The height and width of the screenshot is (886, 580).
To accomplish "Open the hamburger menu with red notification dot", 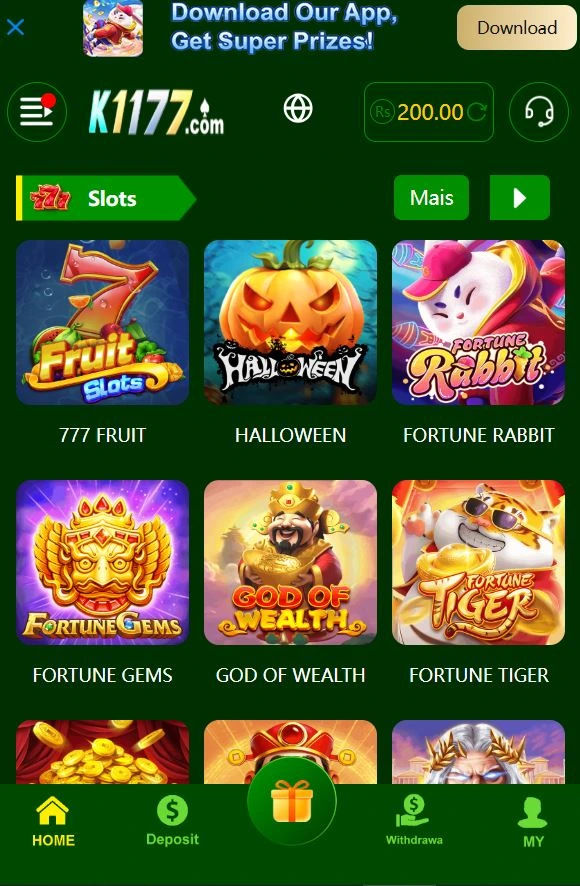I will [x=37, y=111].
